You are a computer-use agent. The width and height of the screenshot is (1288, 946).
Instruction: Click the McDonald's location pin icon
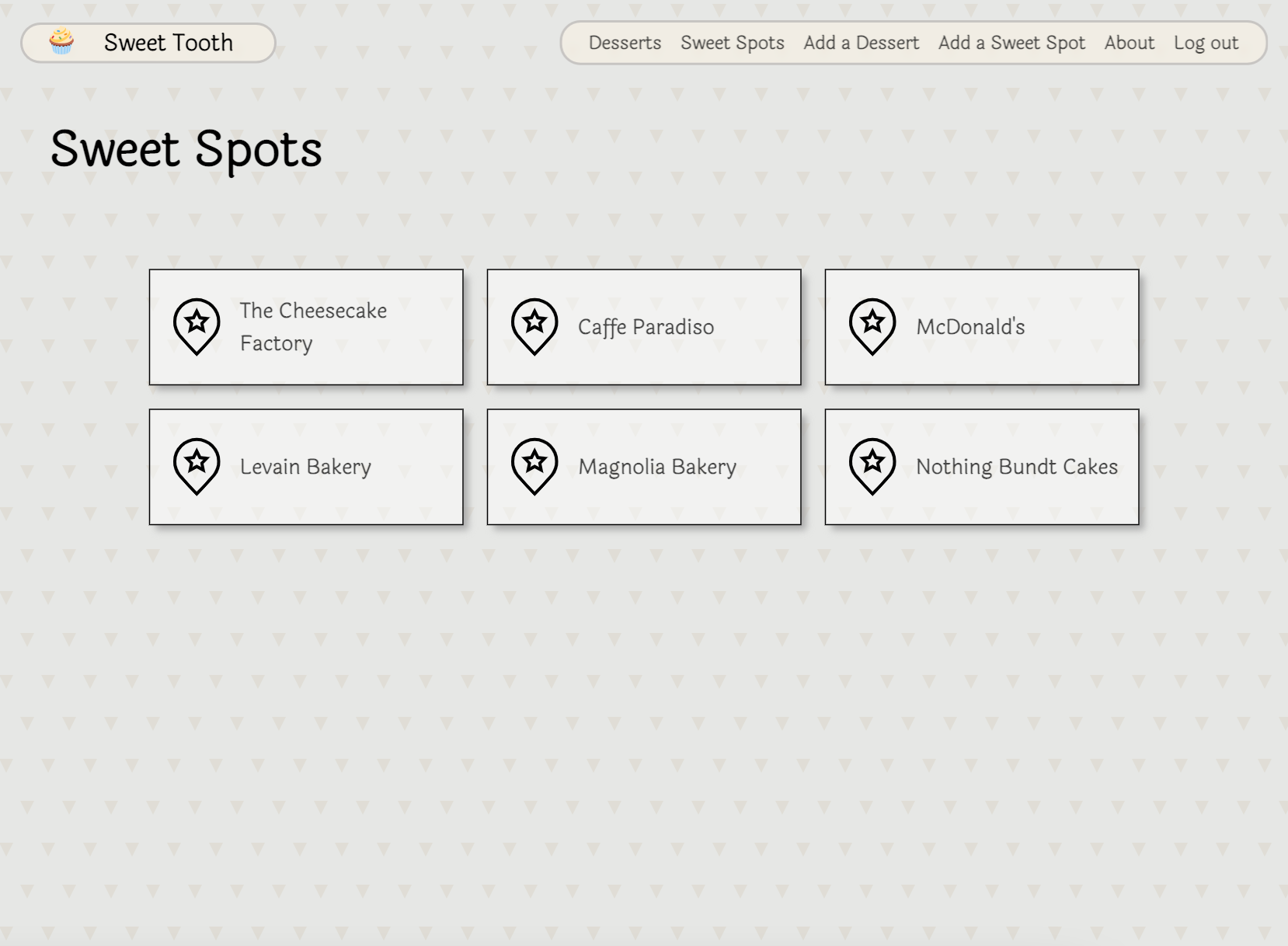(872, 327)
